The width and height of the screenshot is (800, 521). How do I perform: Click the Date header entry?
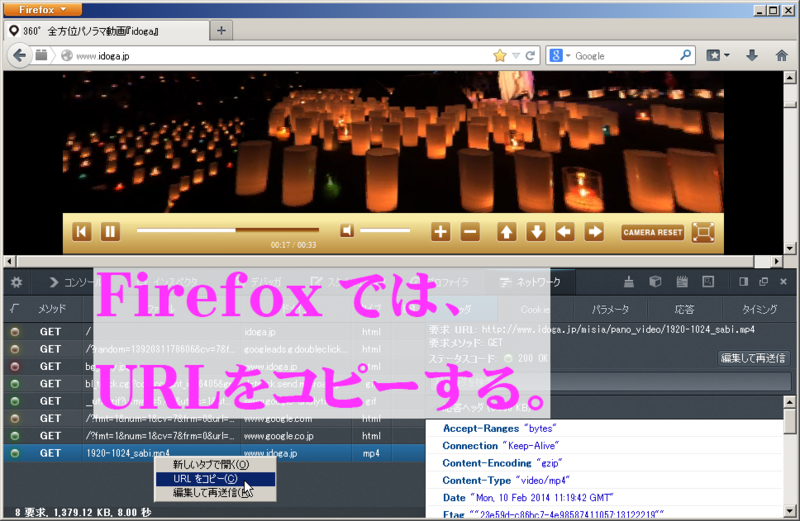tap(605, 498)
